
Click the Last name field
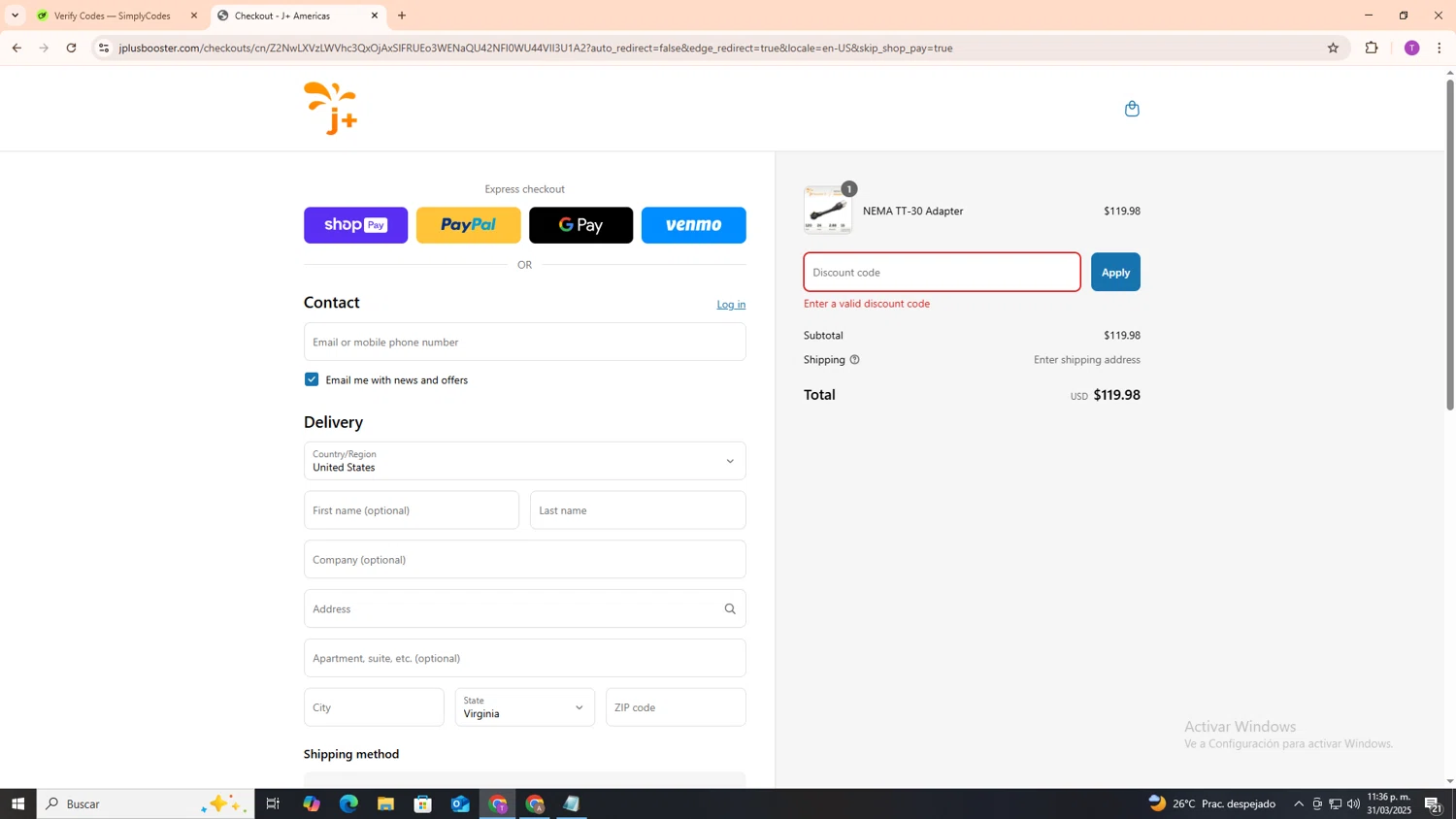pyautogui.click(x=638, y=510)
